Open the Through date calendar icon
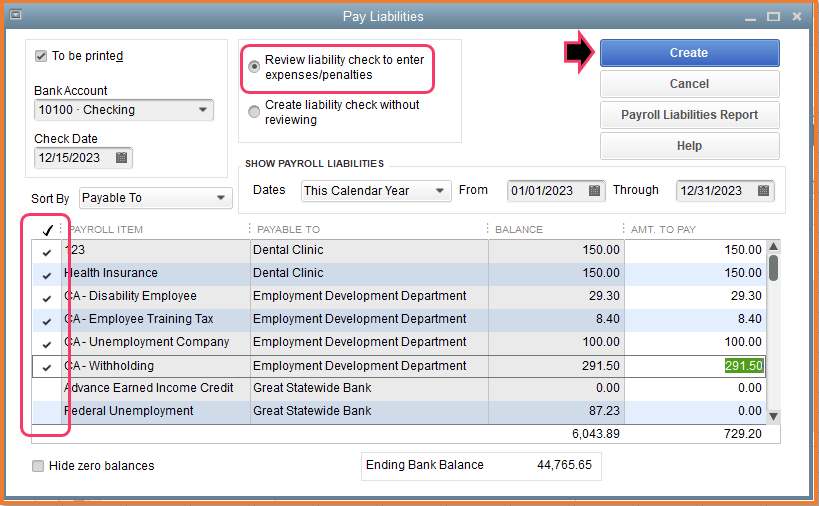 tap(763, 191)
